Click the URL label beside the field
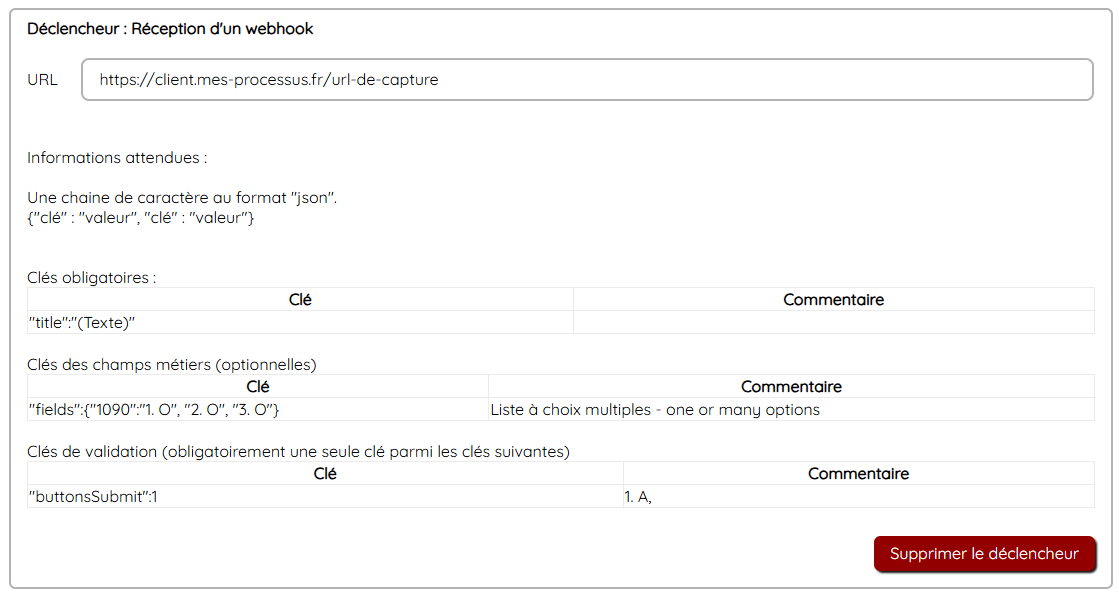The width and height of the screenshot is (1119, 599). [x=43, y=80]
